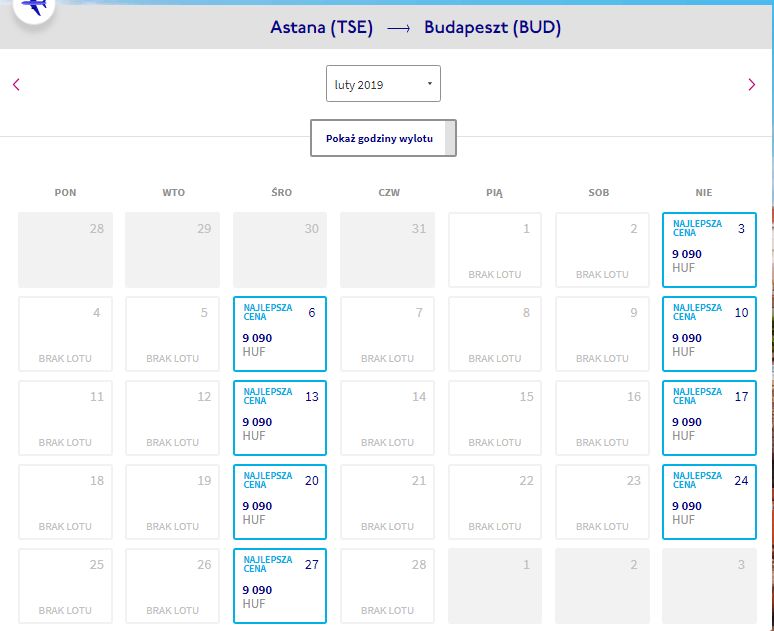Click the PIĄ weekday header
The height and width of the screenshot is (631, 774).
coord(494,193)
